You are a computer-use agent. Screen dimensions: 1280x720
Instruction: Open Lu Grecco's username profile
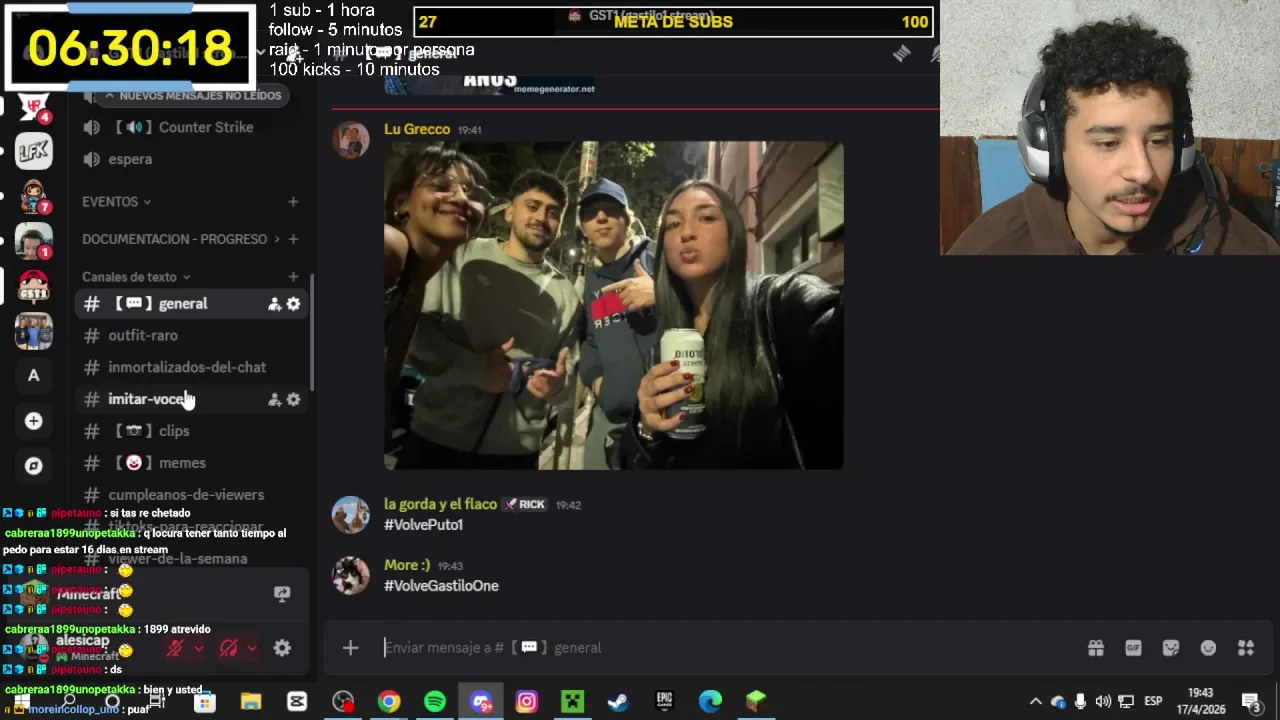click(417, 129)
